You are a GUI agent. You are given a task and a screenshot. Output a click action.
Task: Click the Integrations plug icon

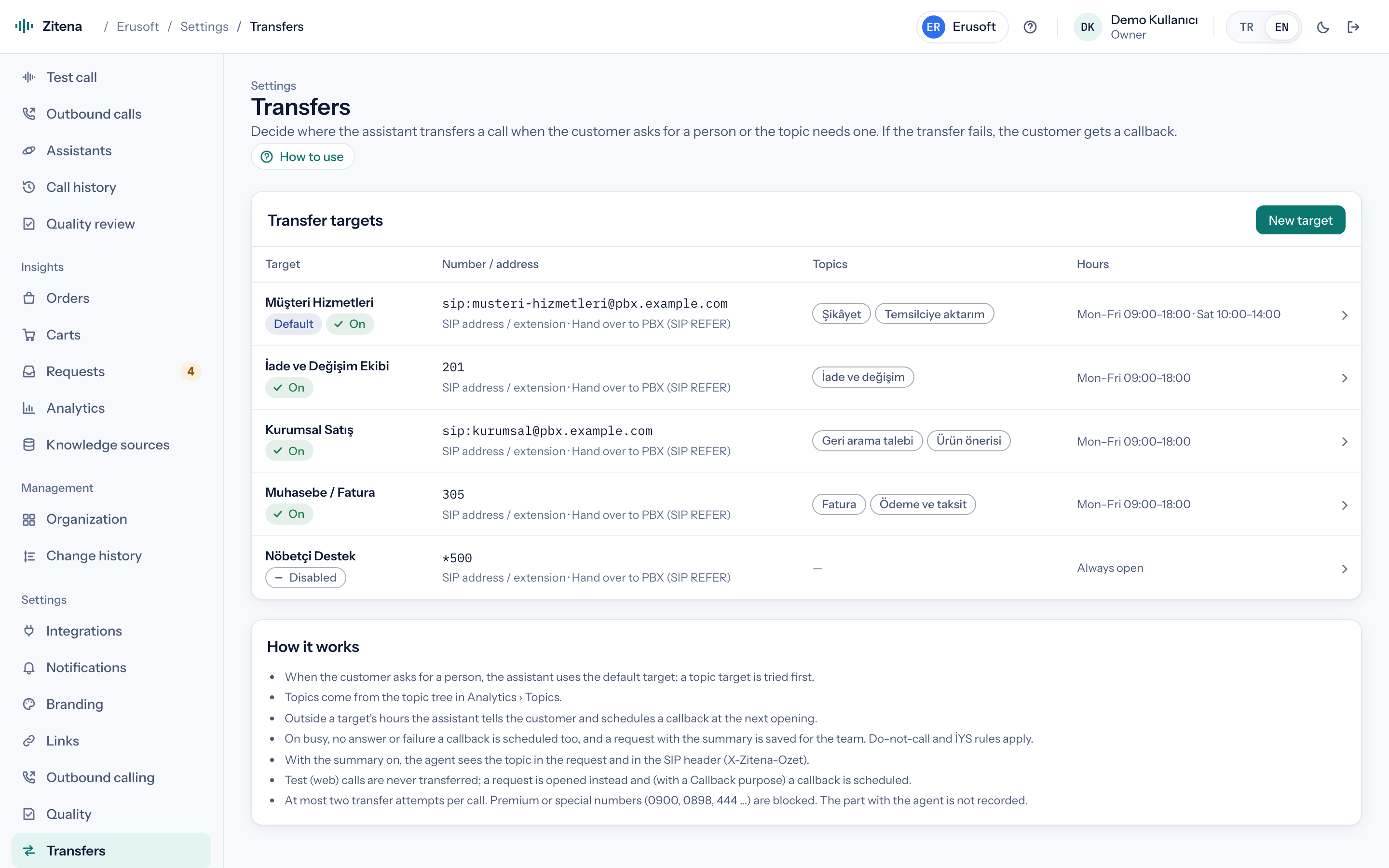[29, 631]
